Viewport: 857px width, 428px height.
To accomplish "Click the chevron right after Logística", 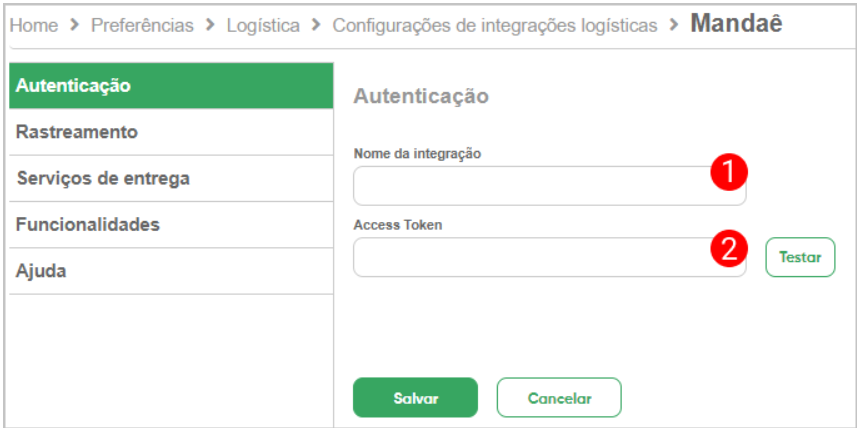I will pos(316,25).
